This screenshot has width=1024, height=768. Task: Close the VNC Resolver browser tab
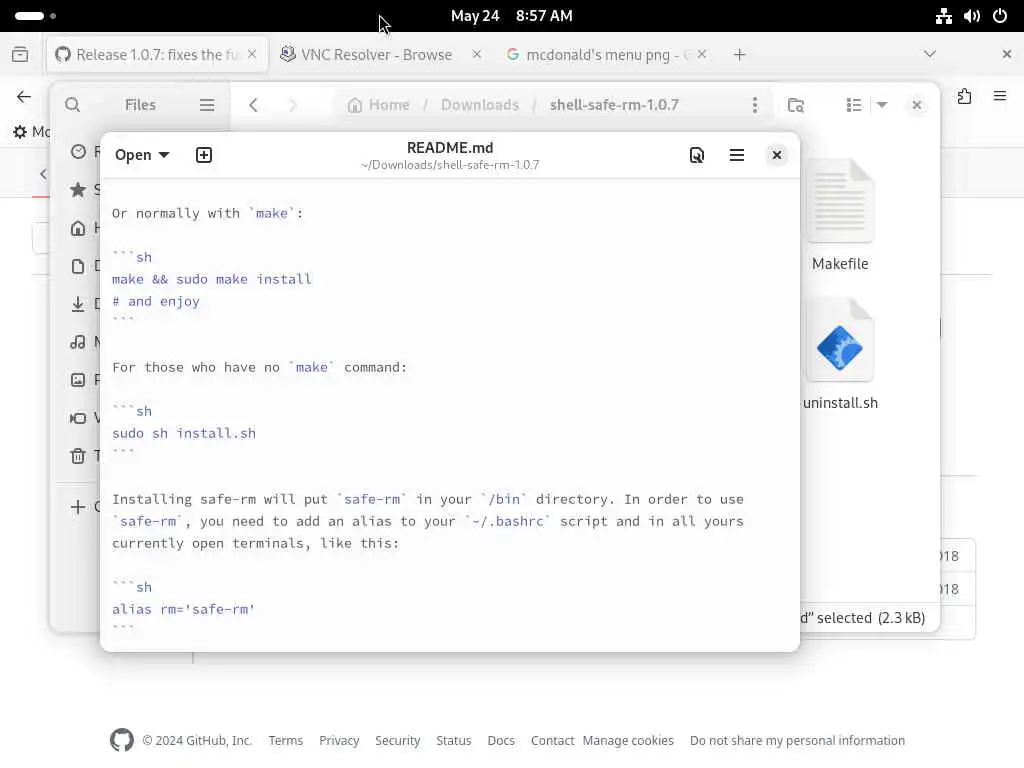click(x=477, y=54)
